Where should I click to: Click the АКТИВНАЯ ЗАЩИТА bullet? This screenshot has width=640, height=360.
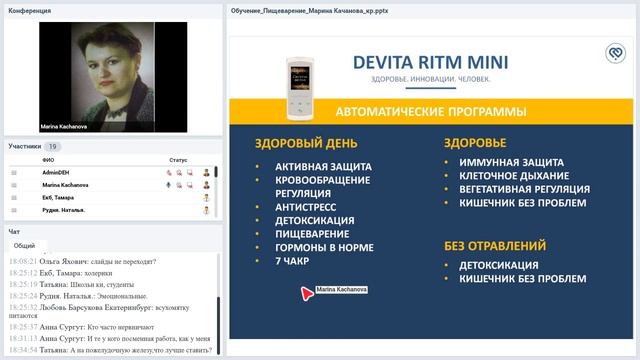pyautogui.click(x=323, y=167)
